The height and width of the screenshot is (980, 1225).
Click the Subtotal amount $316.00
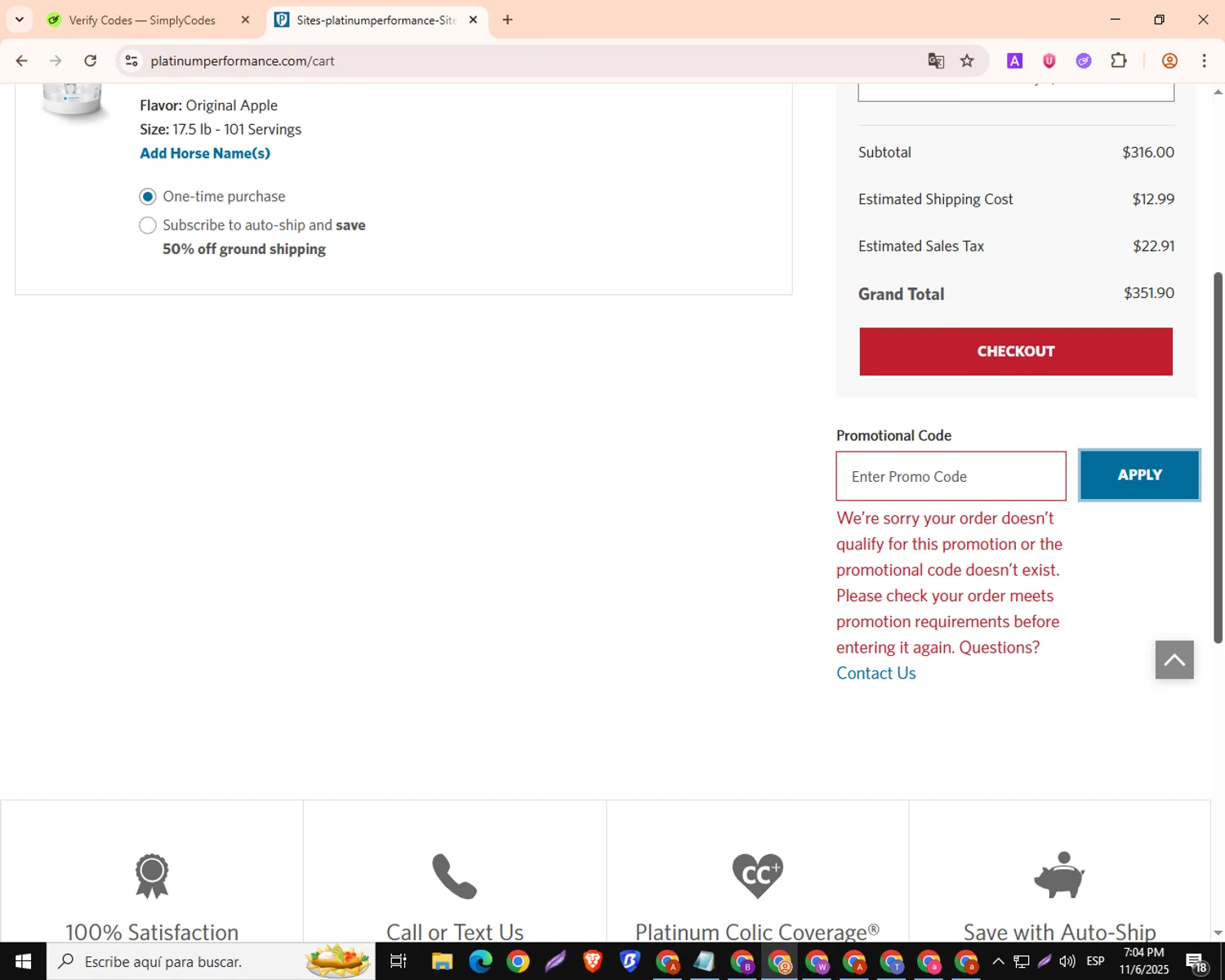pyautogui.click(x=1148, y=152)
